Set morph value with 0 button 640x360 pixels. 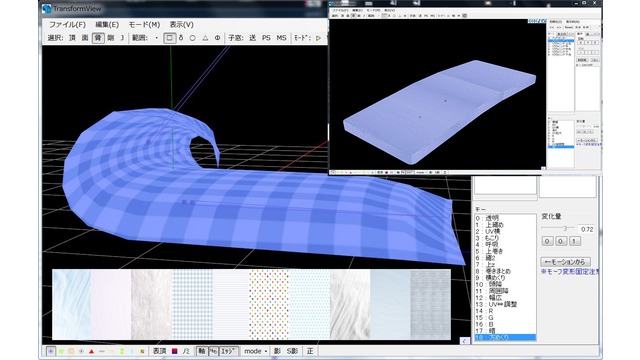[x=547, y=241]
